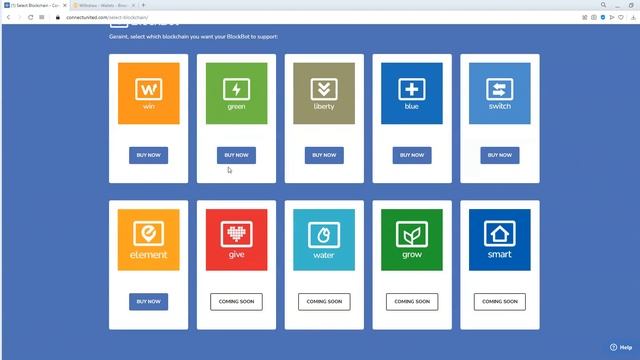Screen dimensions: 640x360
Task: Click the address bar URL
Action: 107,18
